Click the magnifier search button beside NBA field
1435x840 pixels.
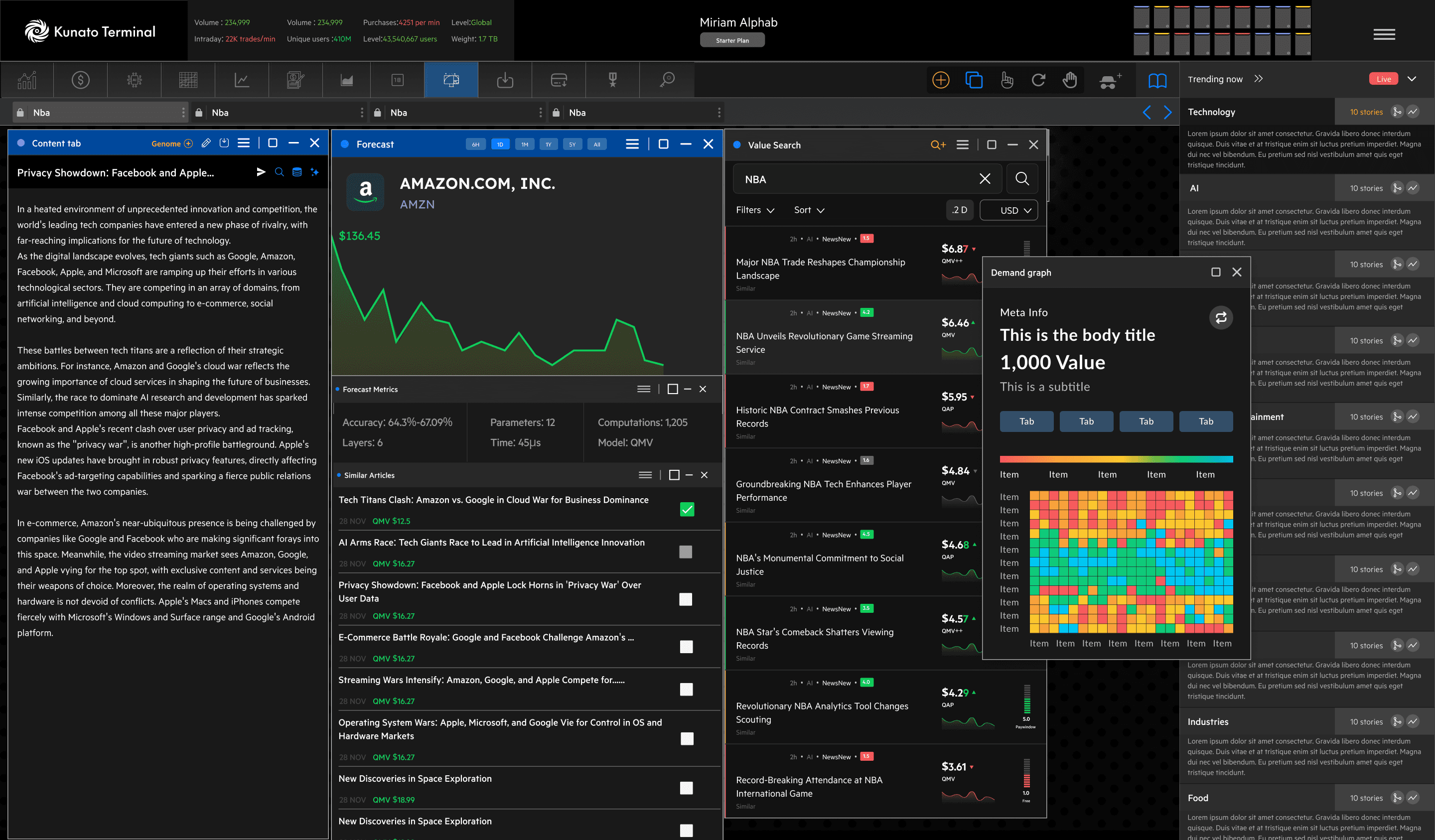[1022, 179]
